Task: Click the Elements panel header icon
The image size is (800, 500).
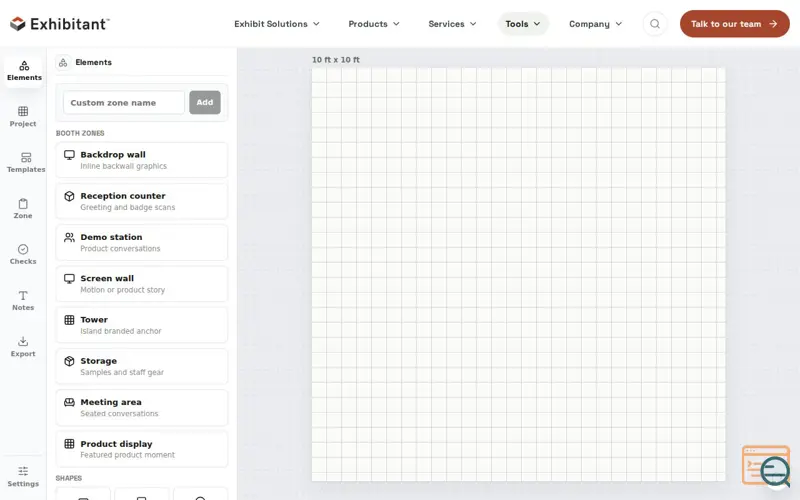Action: [63, 62]
